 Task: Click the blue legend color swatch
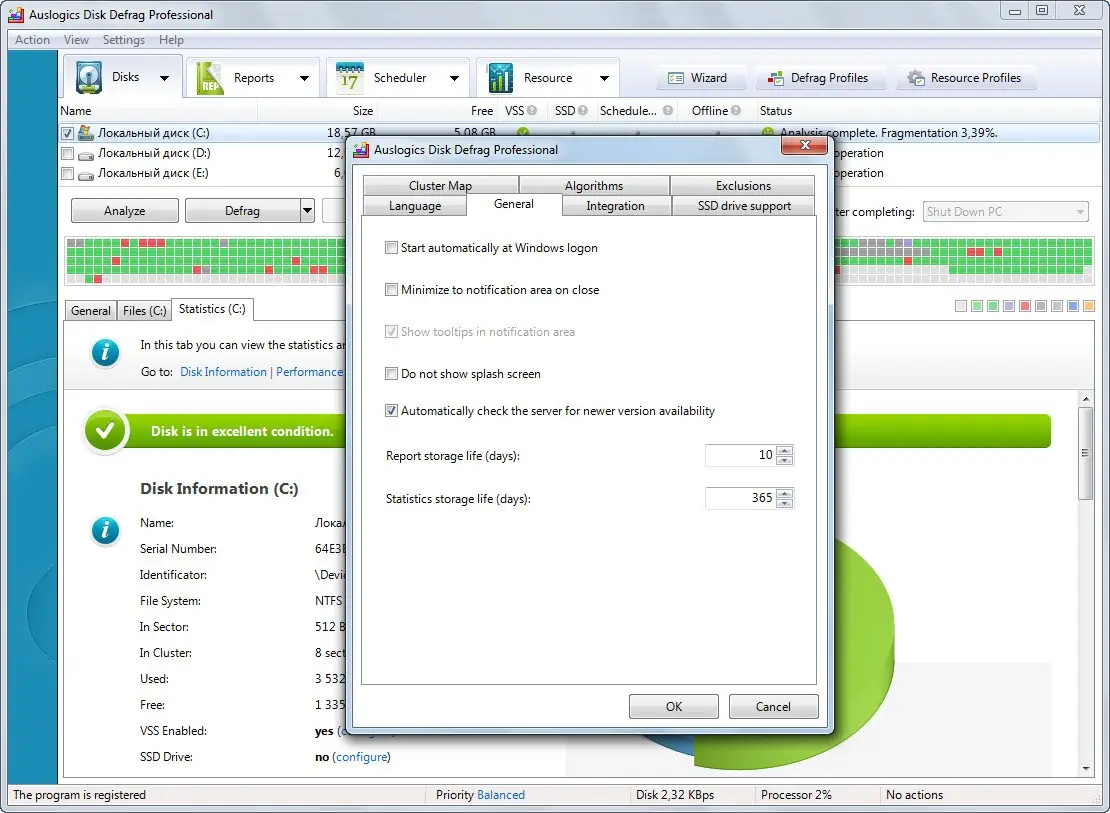pyautogui.click(x=1072, y=307)
